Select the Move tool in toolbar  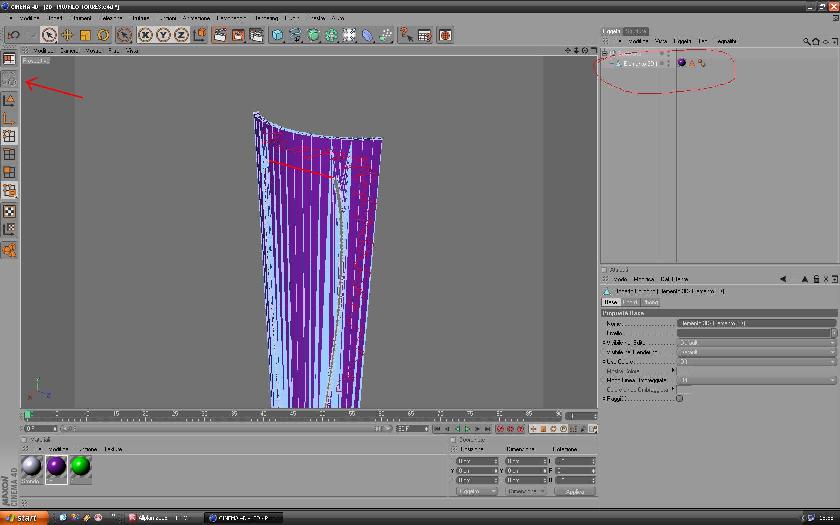pos(67,35)
